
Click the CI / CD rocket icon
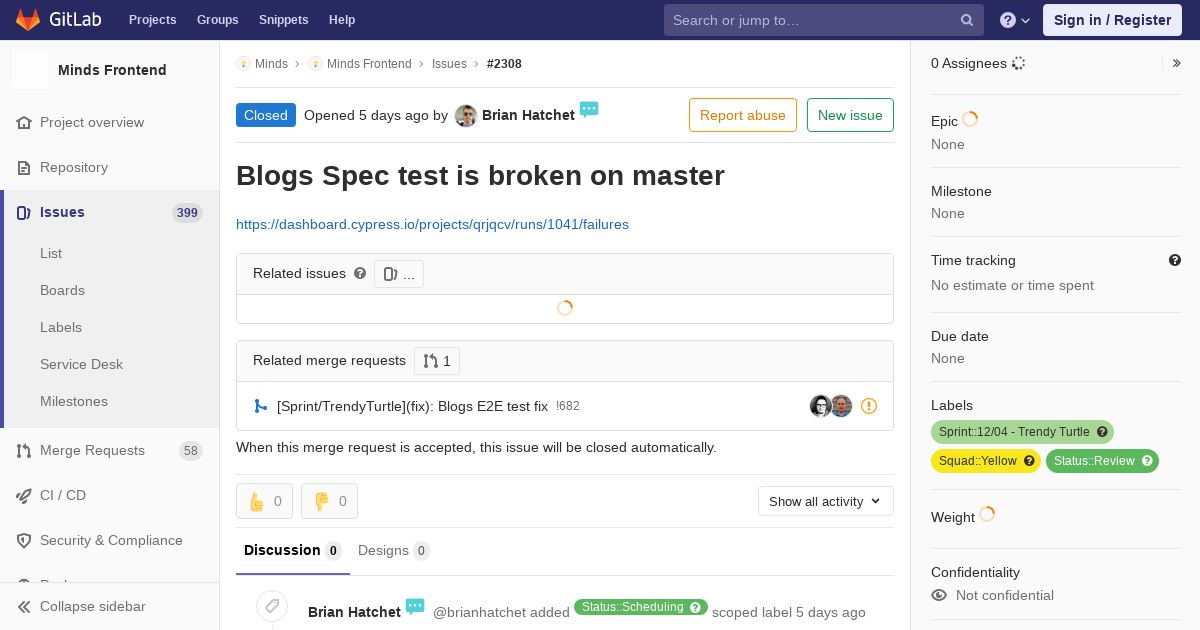pyautogui.click(x=24, y=495)
